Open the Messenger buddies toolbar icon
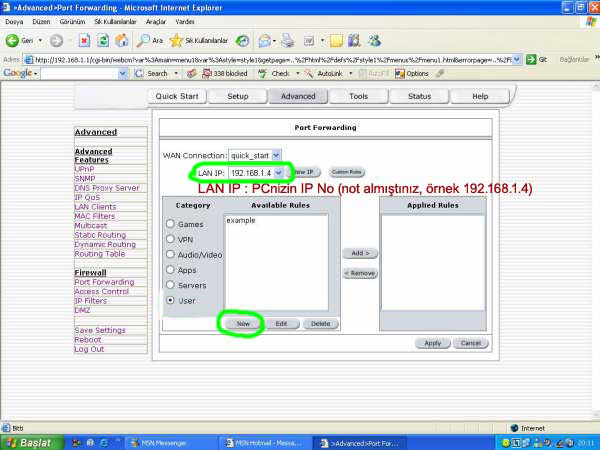 point(374,40)
